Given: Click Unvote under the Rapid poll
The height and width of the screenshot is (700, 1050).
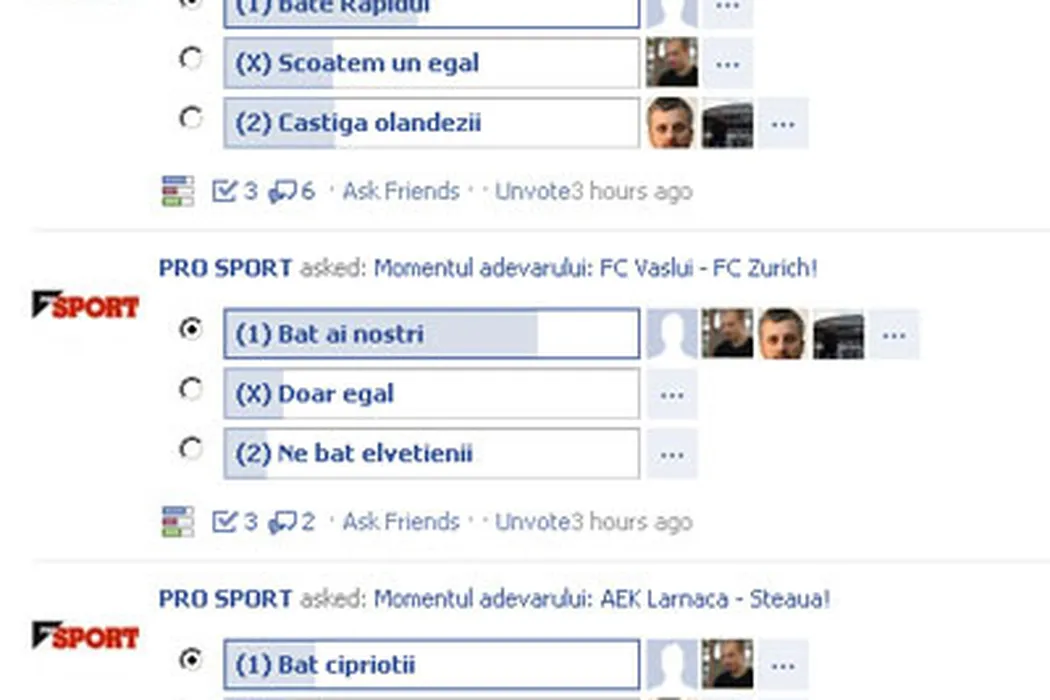Looking at the screenshot, I should point(532,191).
